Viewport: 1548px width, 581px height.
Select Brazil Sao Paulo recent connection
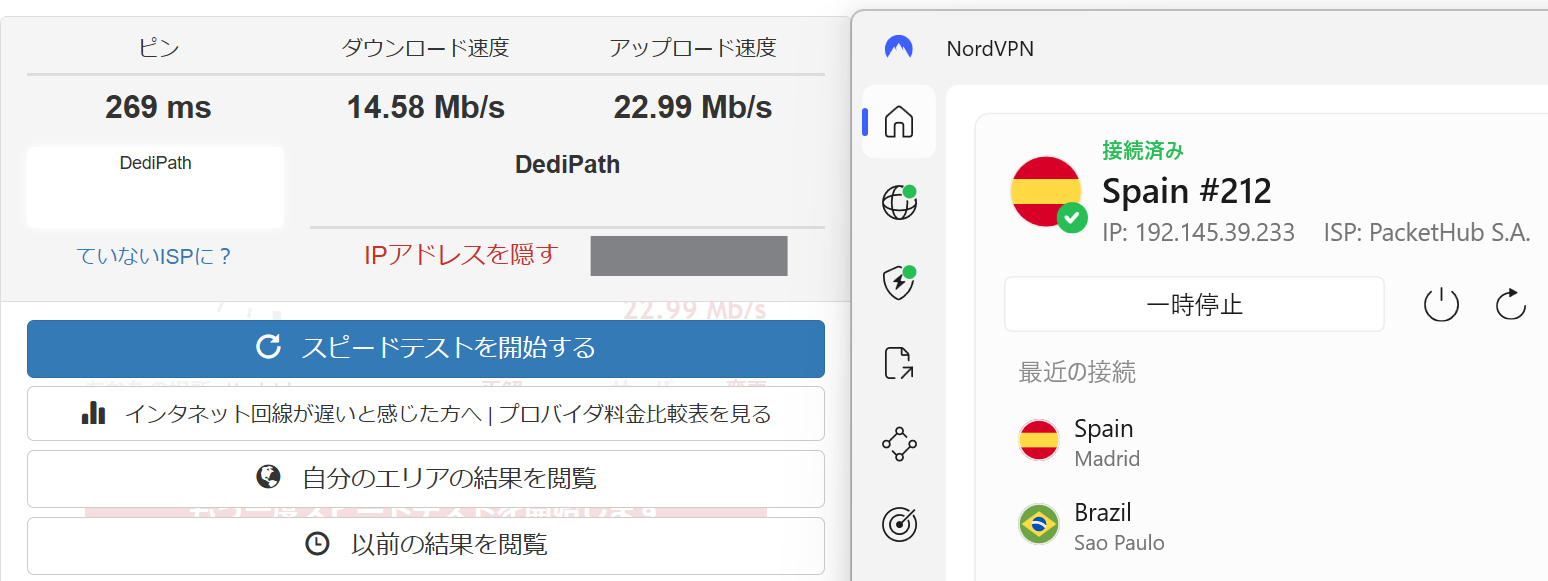point(1104,526)
